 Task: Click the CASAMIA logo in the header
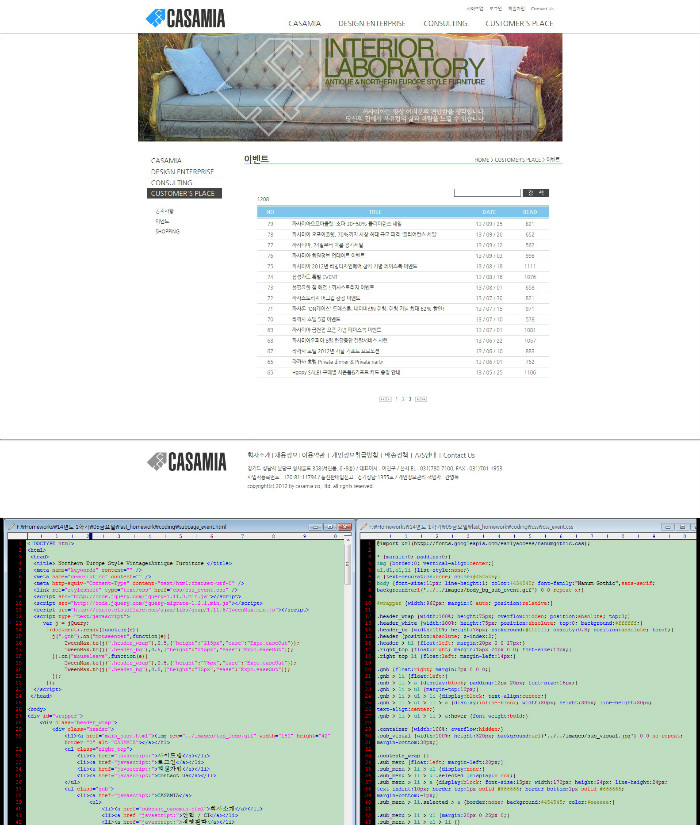tap(185, 17)
